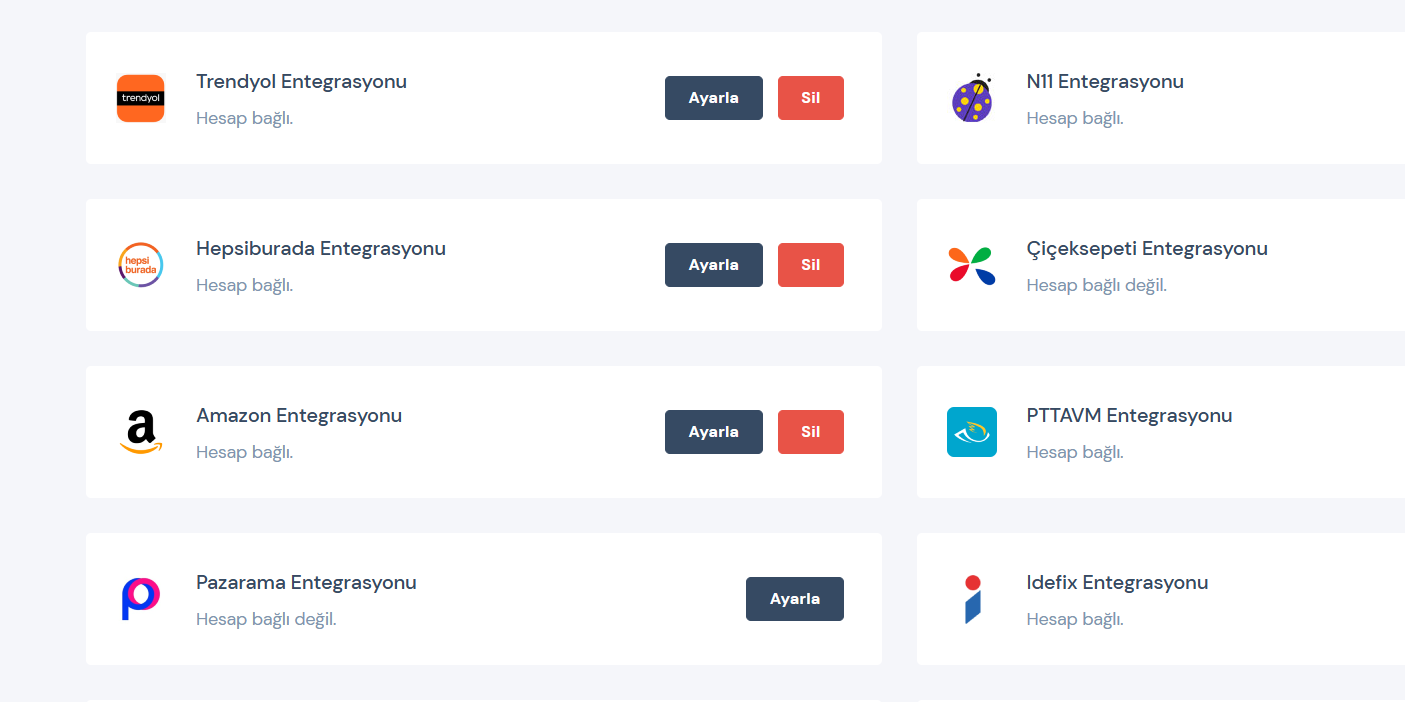Click the Pazarama logo icon
The image size is (1405, 702).
[x=140, y=599]
